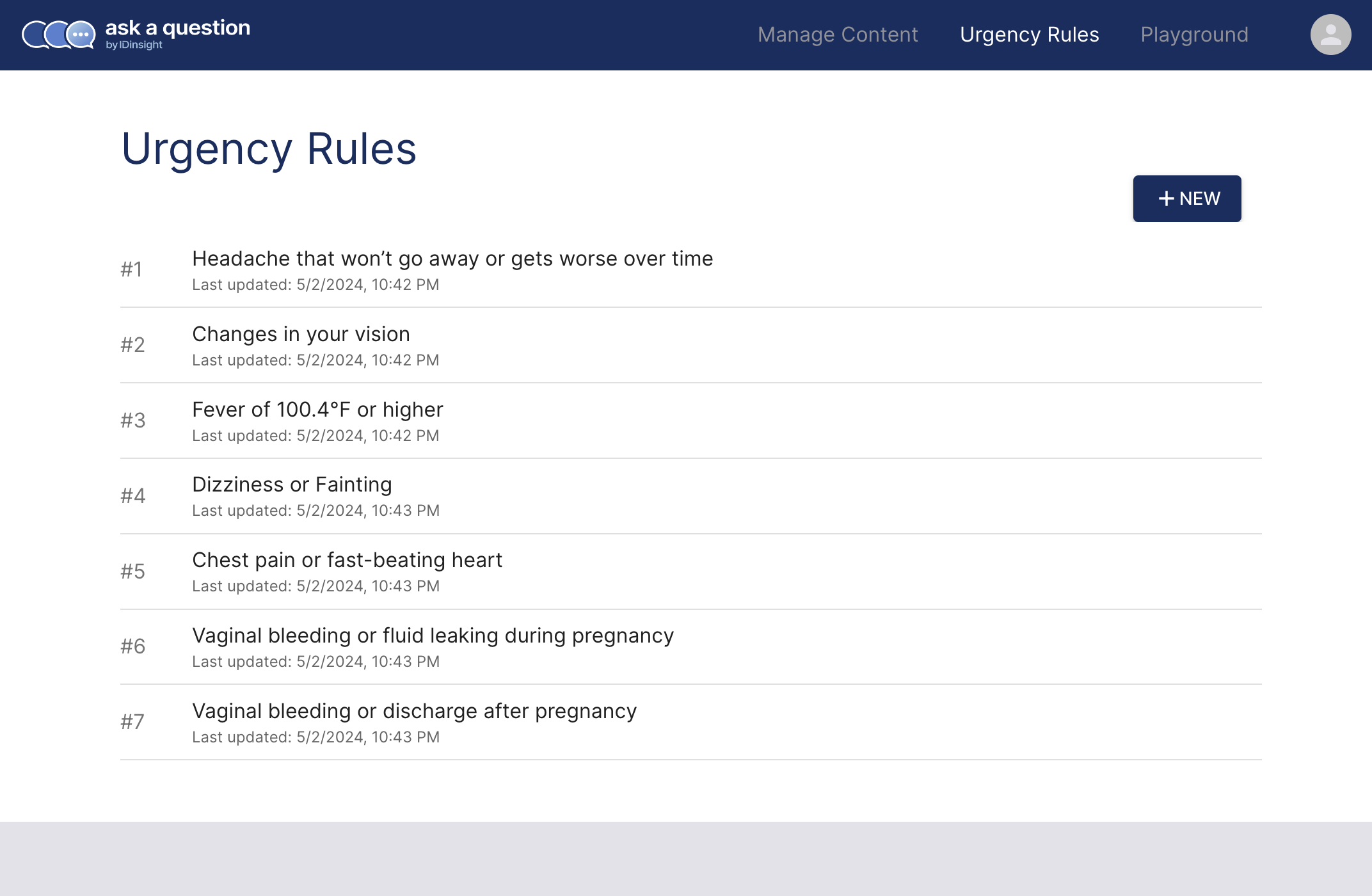
Task: Click the plus icon on NEW button
Action: (1166, 199)
